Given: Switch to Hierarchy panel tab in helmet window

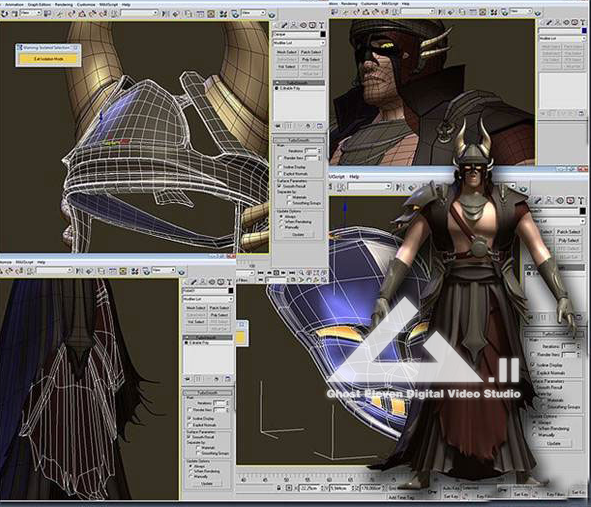Looking at the screenshot, I should [x=294, y=25].
